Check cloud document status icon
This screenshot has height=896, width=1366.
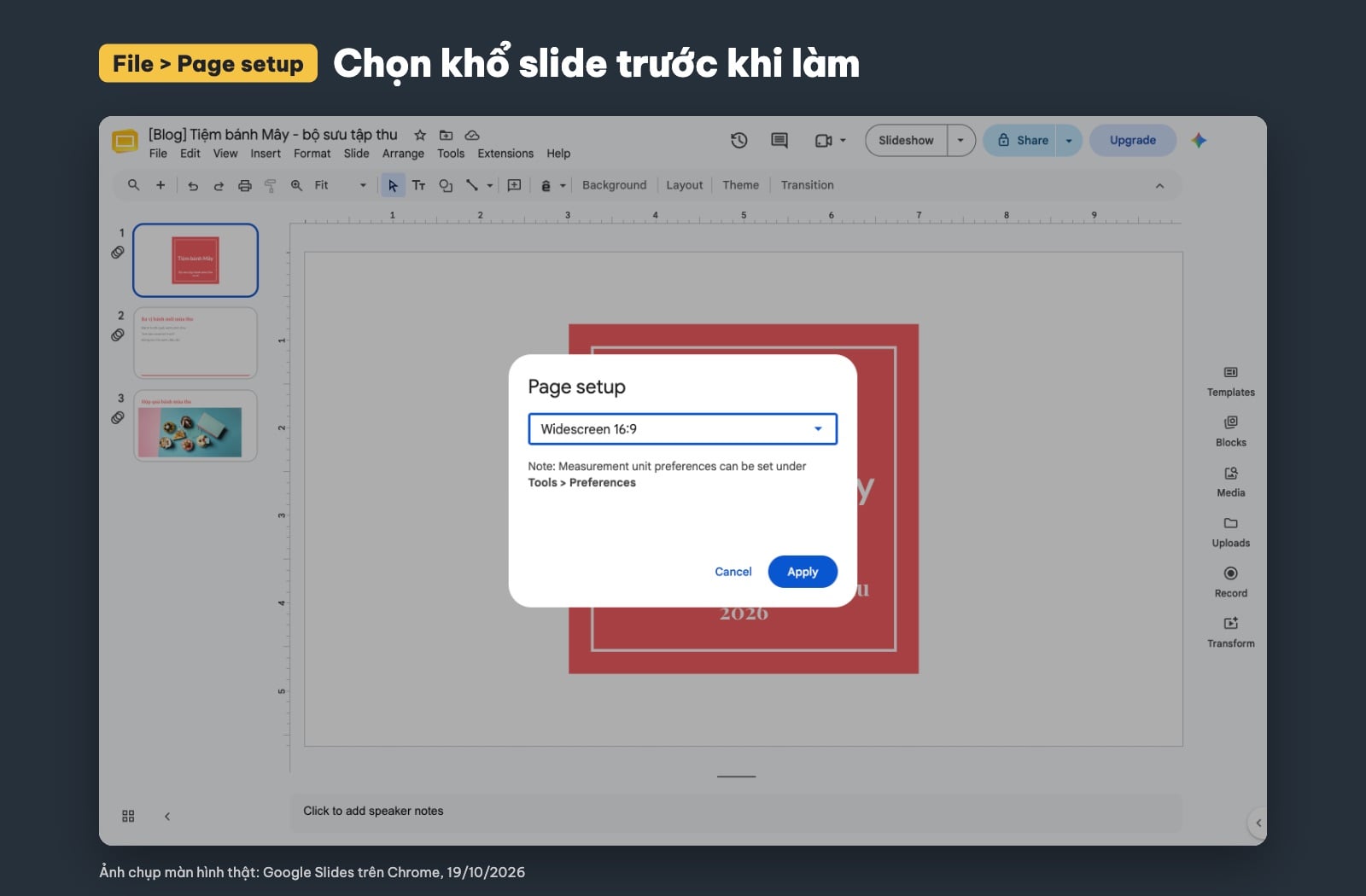point(472,135)
